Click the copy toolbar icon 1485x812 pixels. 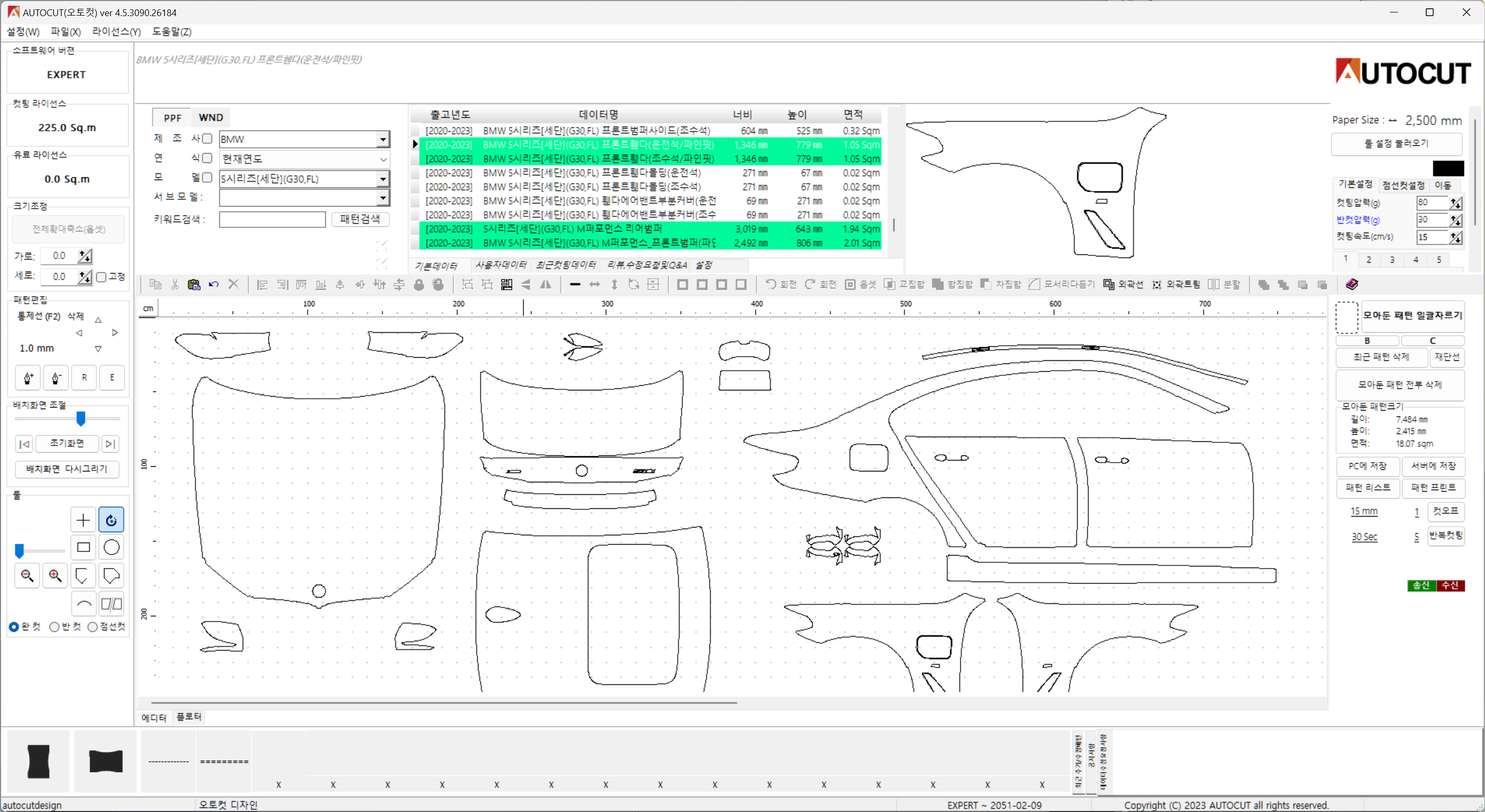(155, 284)
